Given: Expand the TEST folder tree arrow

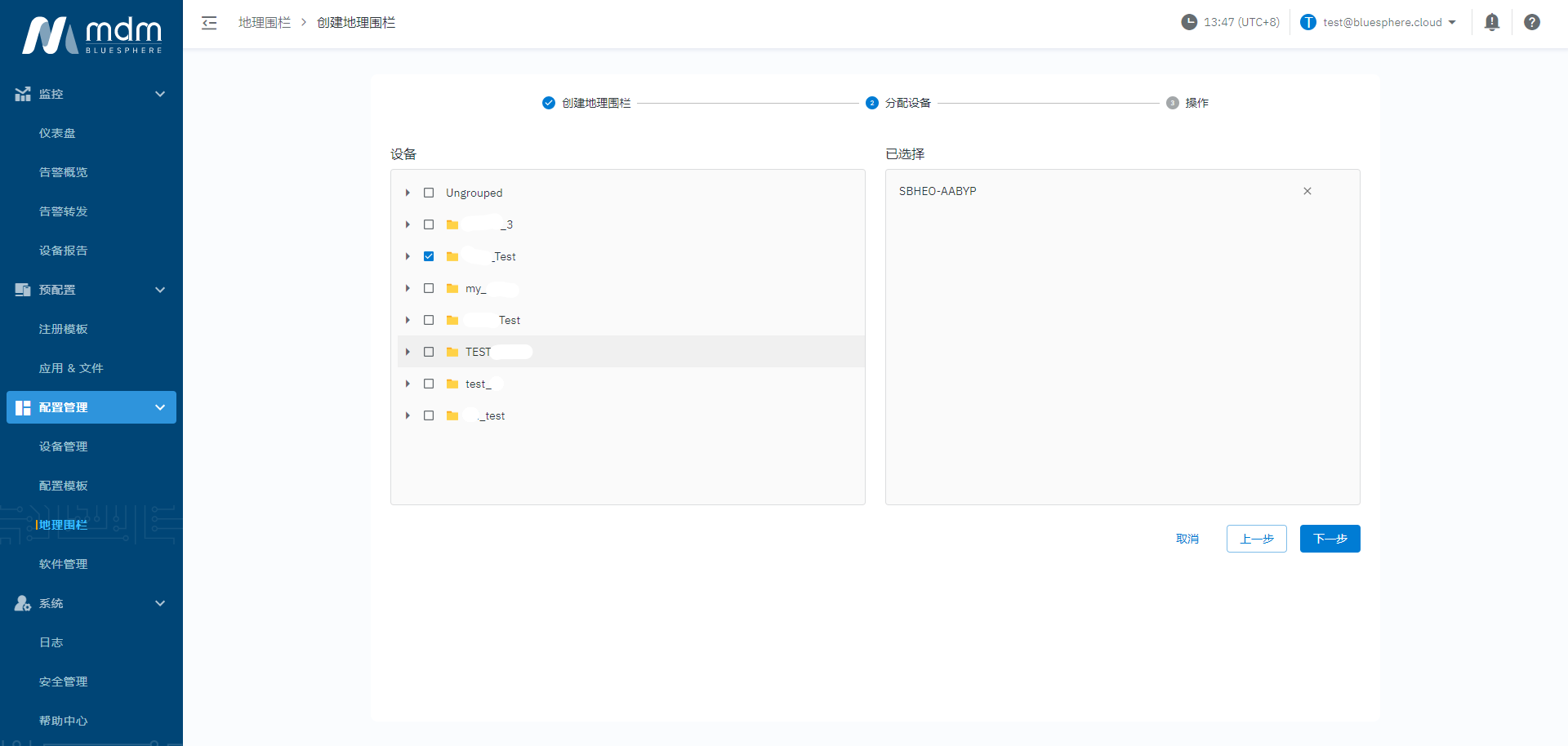Looking at the screenshot, I should [x=408, y=352].
